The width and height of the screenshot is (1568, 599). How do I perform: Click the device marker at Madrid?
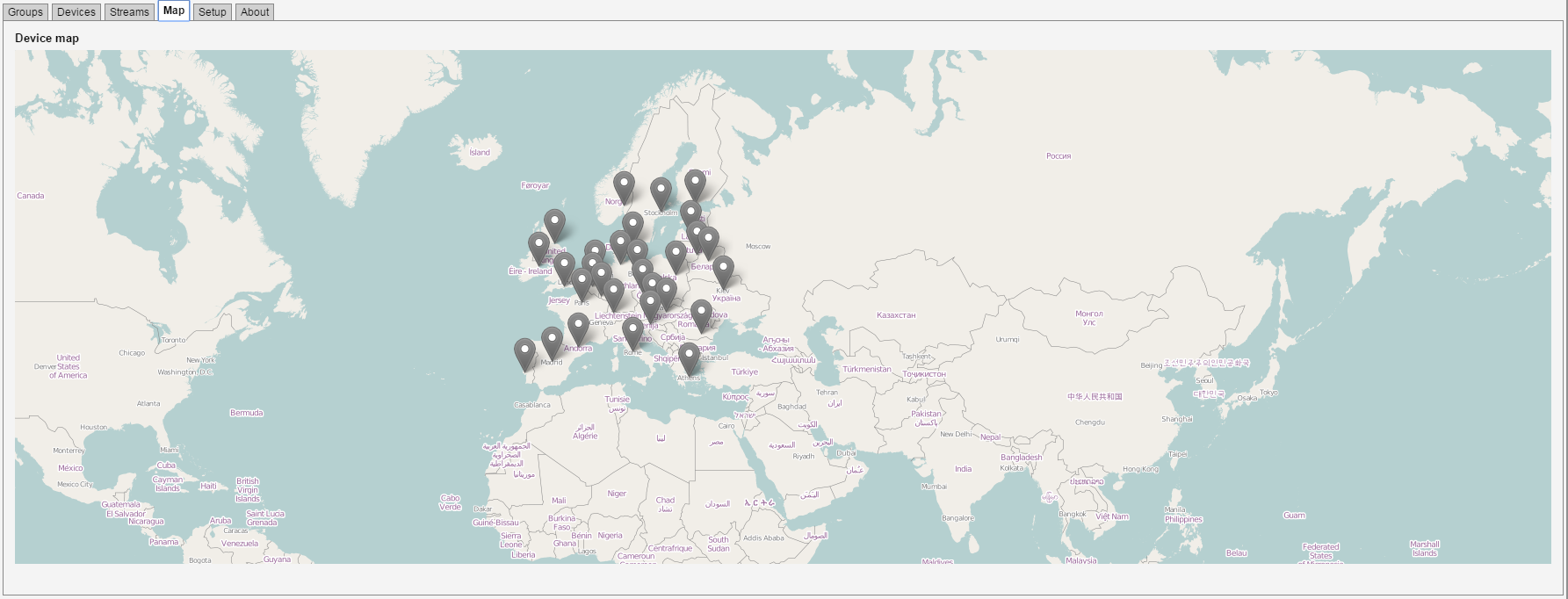pos(552,340)
